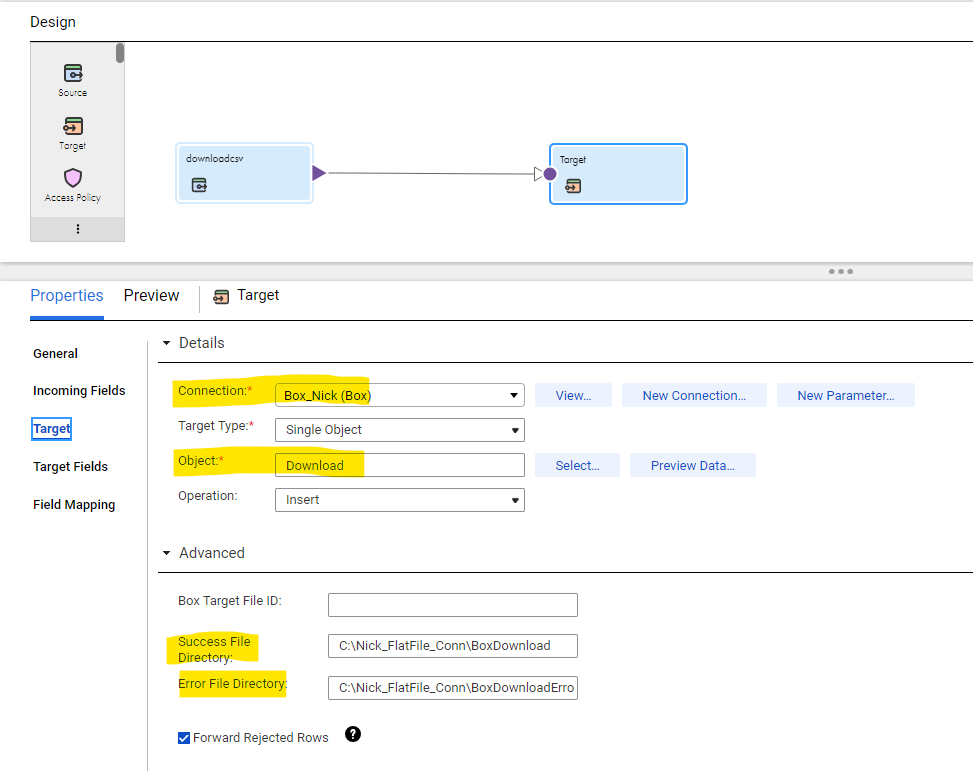
Task: Click the New Connection... button
Action: tap(694, 395)
